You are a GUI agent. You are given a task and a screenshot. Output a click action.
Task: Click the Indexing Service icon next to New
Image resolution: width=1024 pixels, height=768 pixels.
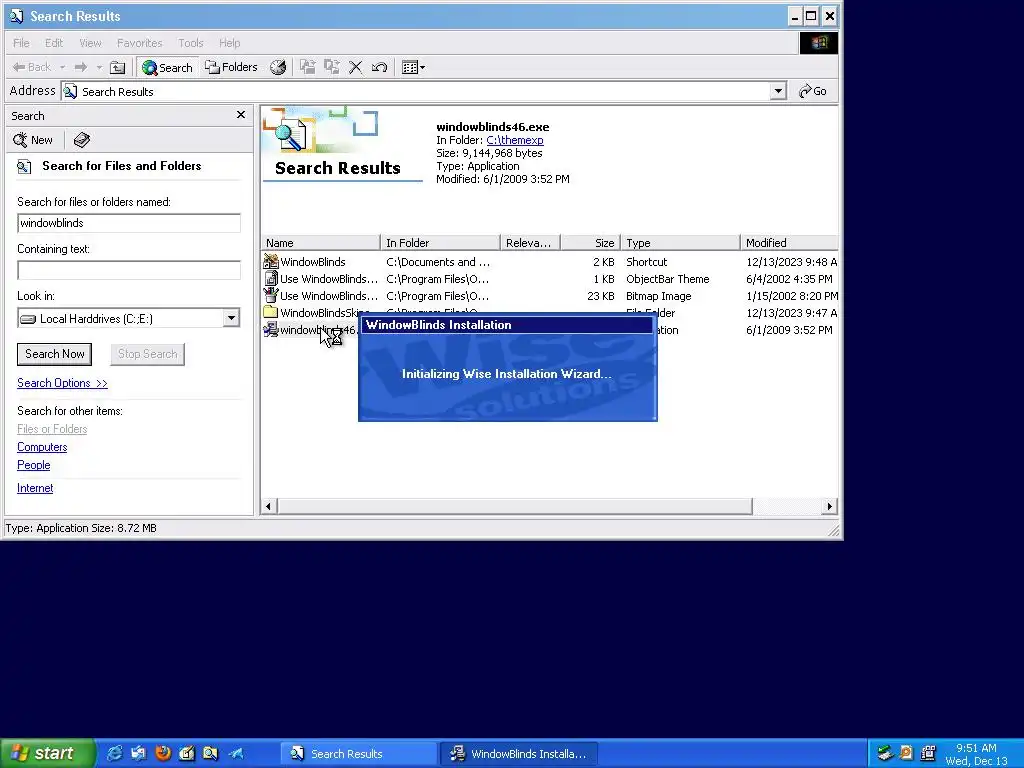point(82,140)
